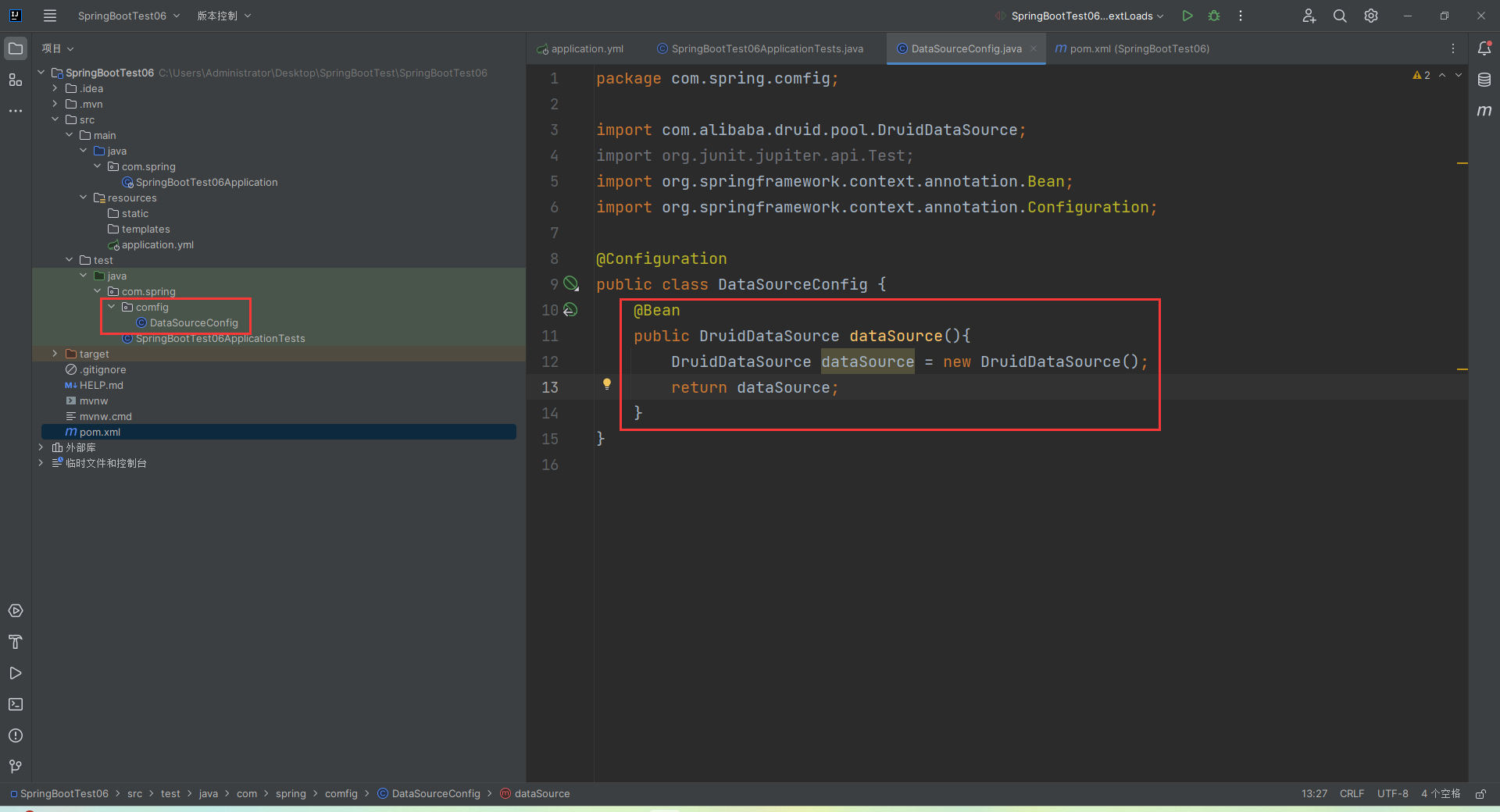The image size is (1500, 812).
Task: Click the UTF-8 encoding widget
Action: click(1393, 793)
